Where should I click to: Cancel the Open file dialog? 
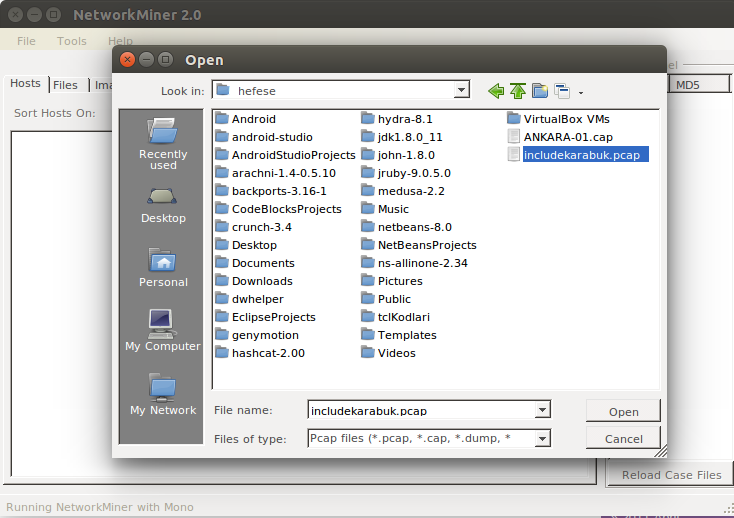(x=623, y=438)
